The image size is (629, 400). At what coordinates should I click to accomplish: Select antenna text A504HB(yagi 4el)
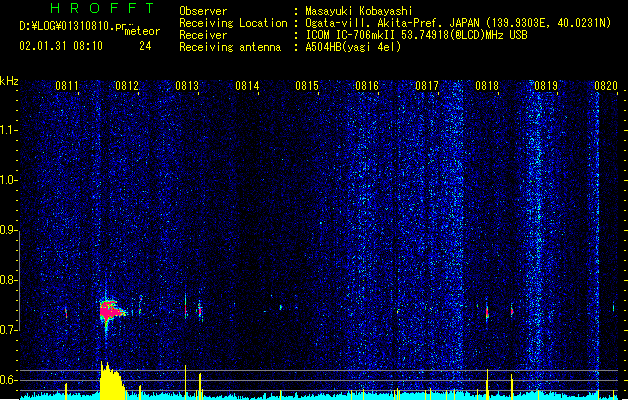(353, 47)
